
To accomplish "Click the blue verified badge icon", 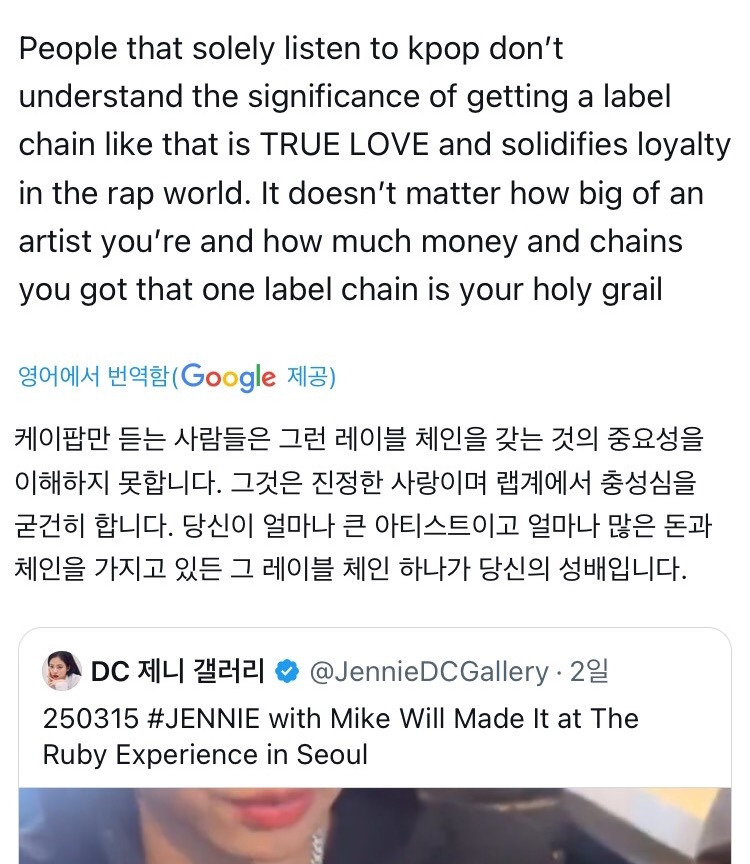I will (x=287, y=672).
